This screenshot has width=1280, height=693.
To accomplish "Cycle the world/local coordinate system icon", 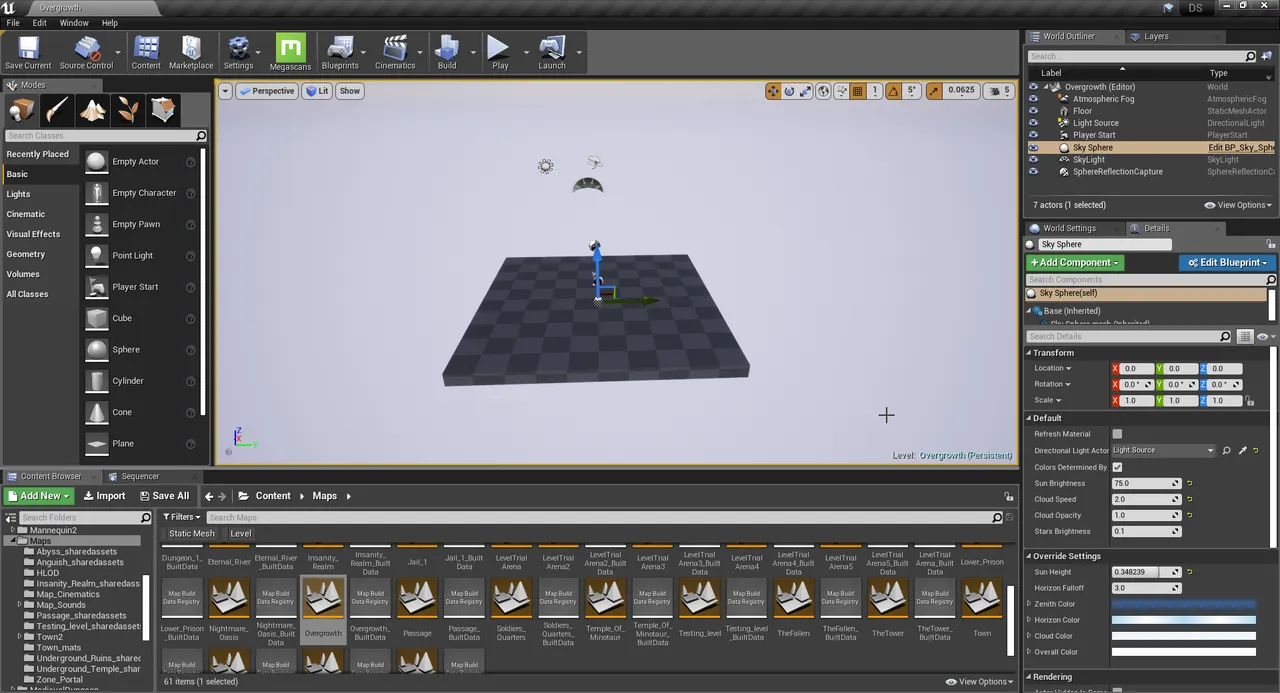I will pos(824,91).
